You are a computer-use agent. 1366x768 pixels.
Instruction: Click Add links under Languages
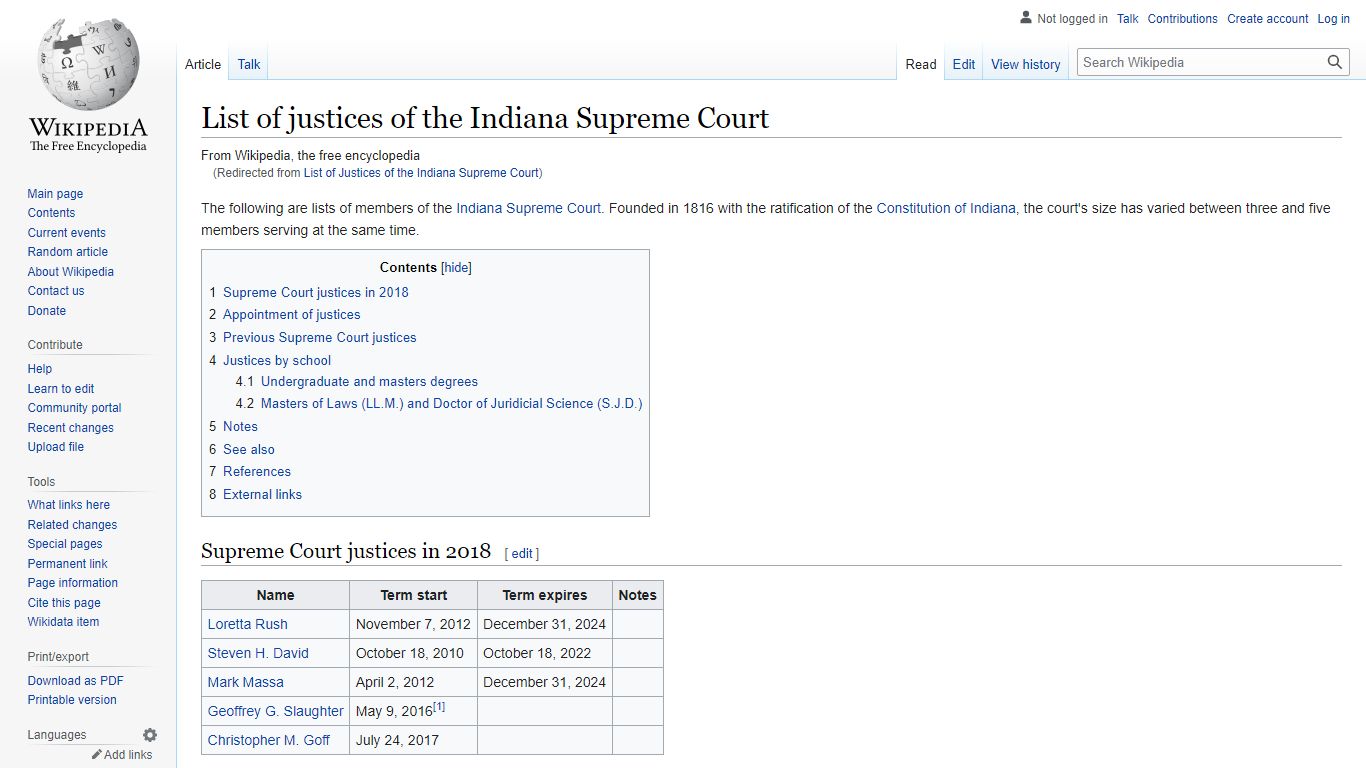tap(128, 755)
